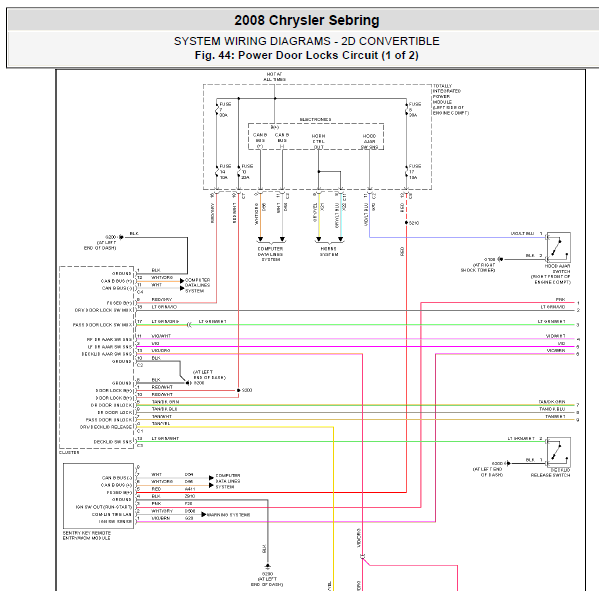The image size is (599, 591).
Task: Click the "Z910" circuit code
Action: click(x=190, y=496)
